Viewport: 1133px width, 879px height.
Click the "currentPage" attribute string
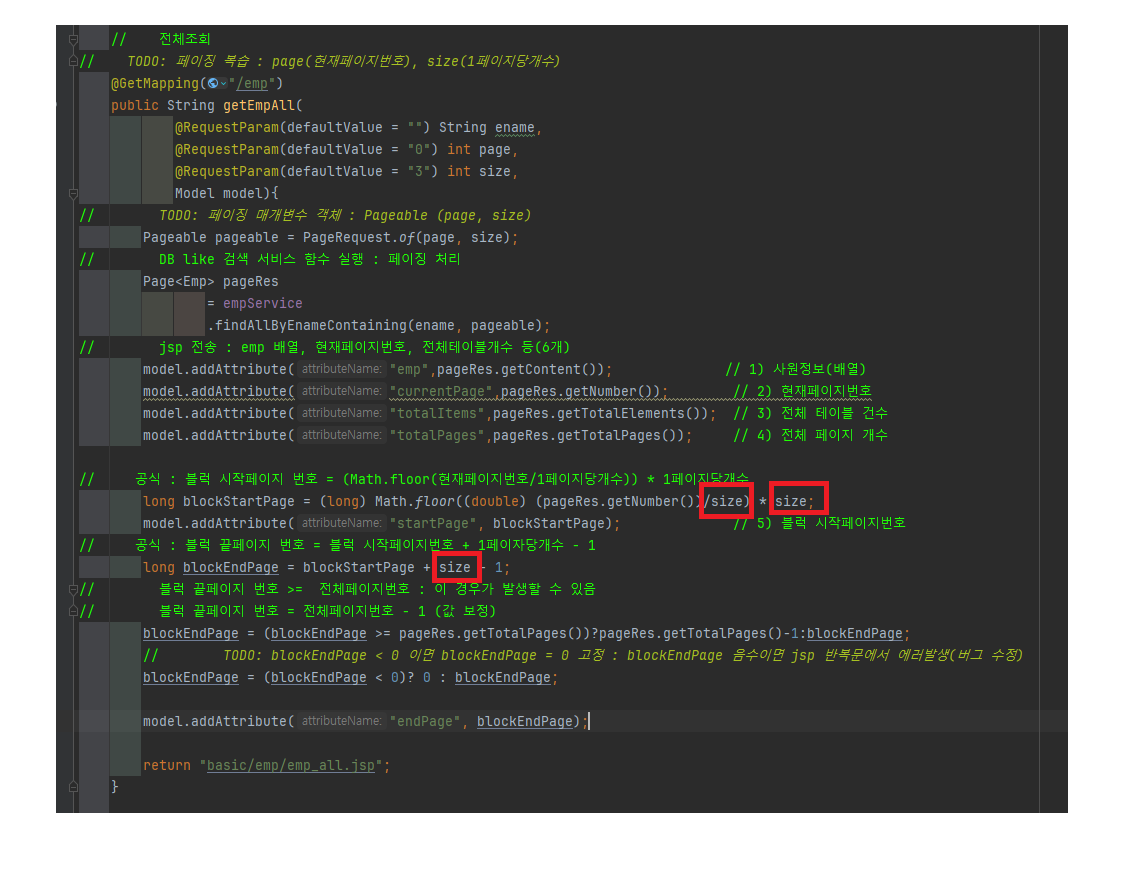pos(440,391)
